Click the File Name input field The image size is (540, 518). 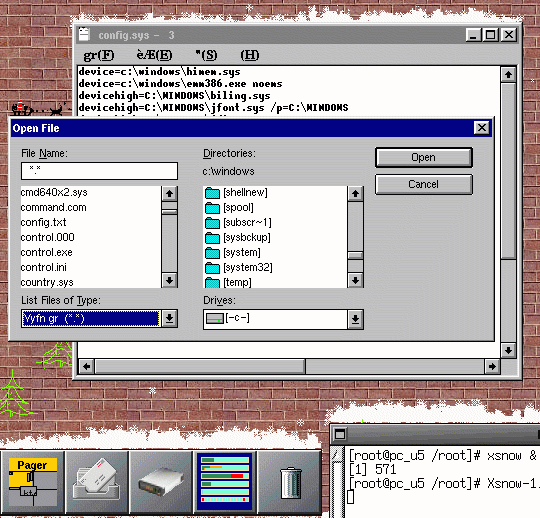99,171
